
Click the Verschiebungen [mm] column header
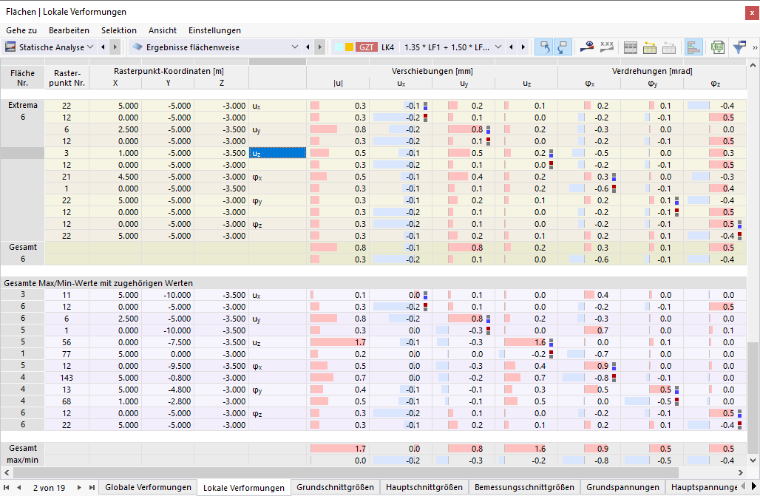432,71
